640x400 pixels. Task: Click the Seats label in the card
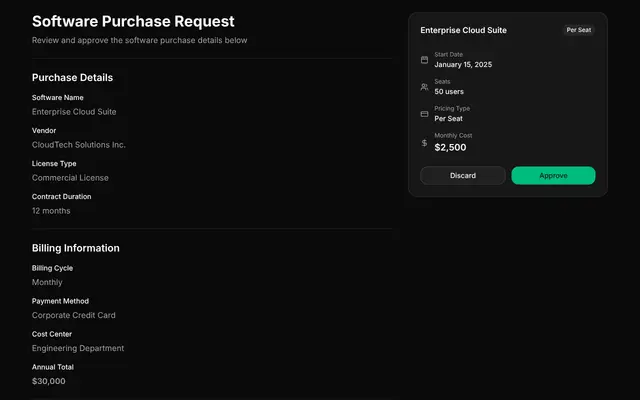click(442, 82)
